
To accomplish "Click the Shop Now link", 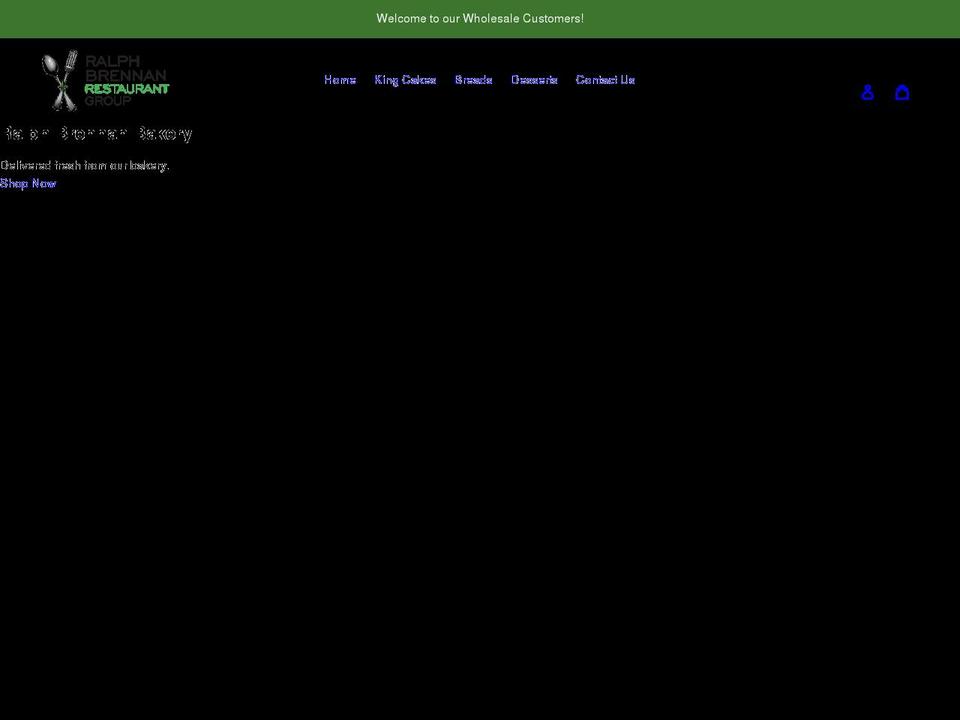I will pos(27,183).
